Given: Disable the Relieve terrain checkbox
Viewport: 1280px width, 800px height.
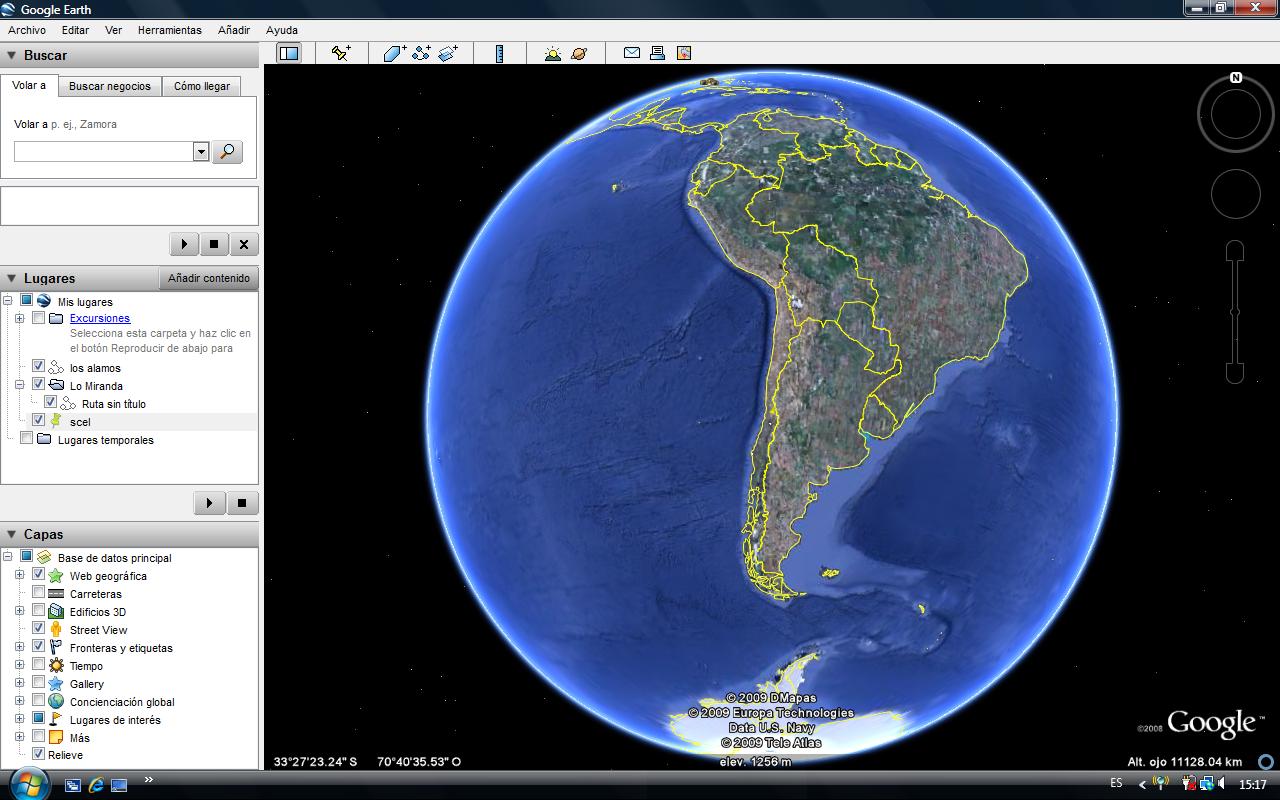Looking at the screenshot, I should pos(38,754).
